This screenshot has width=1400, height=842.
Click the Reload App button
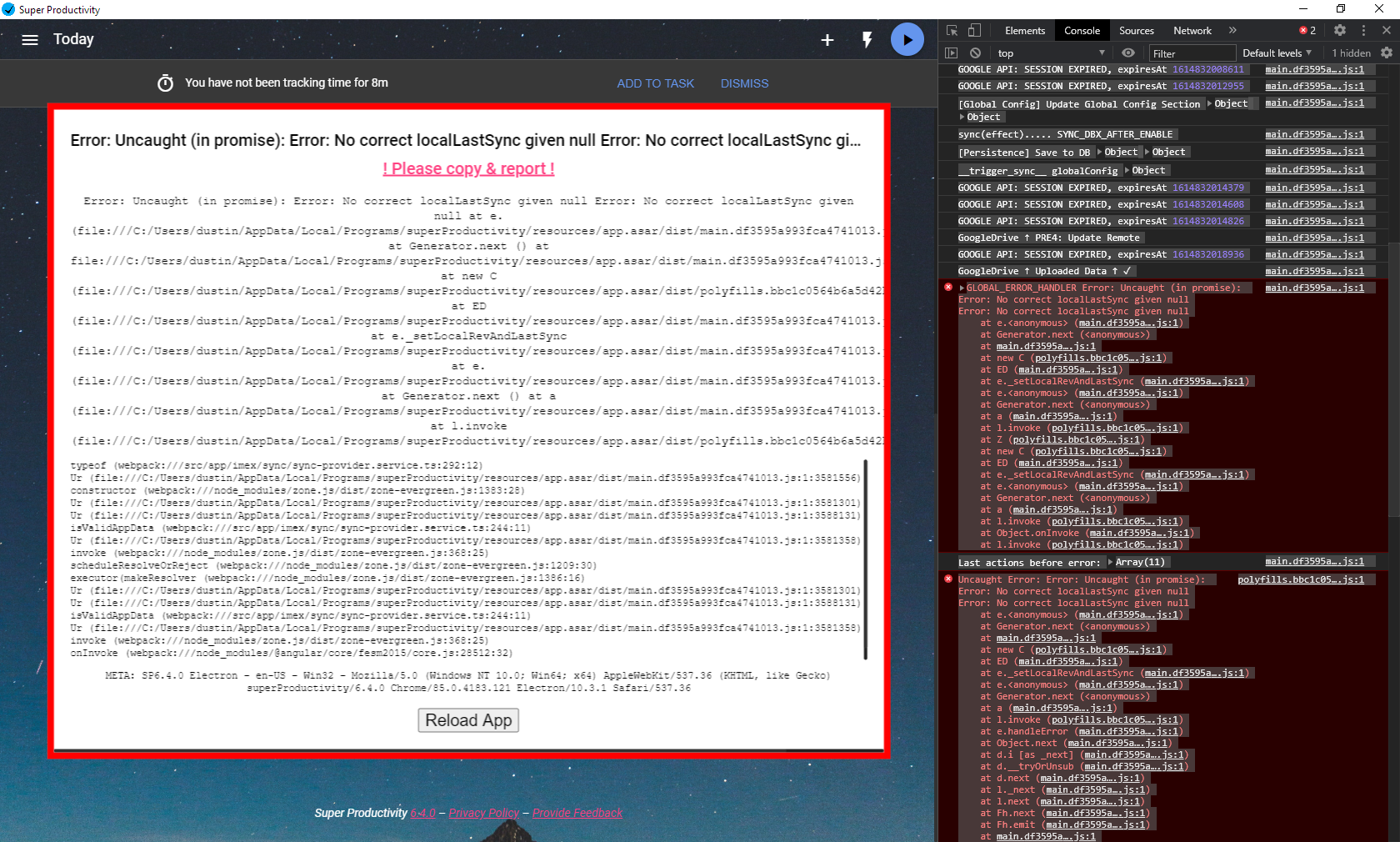pyautogui.click(x=467, y=720)
